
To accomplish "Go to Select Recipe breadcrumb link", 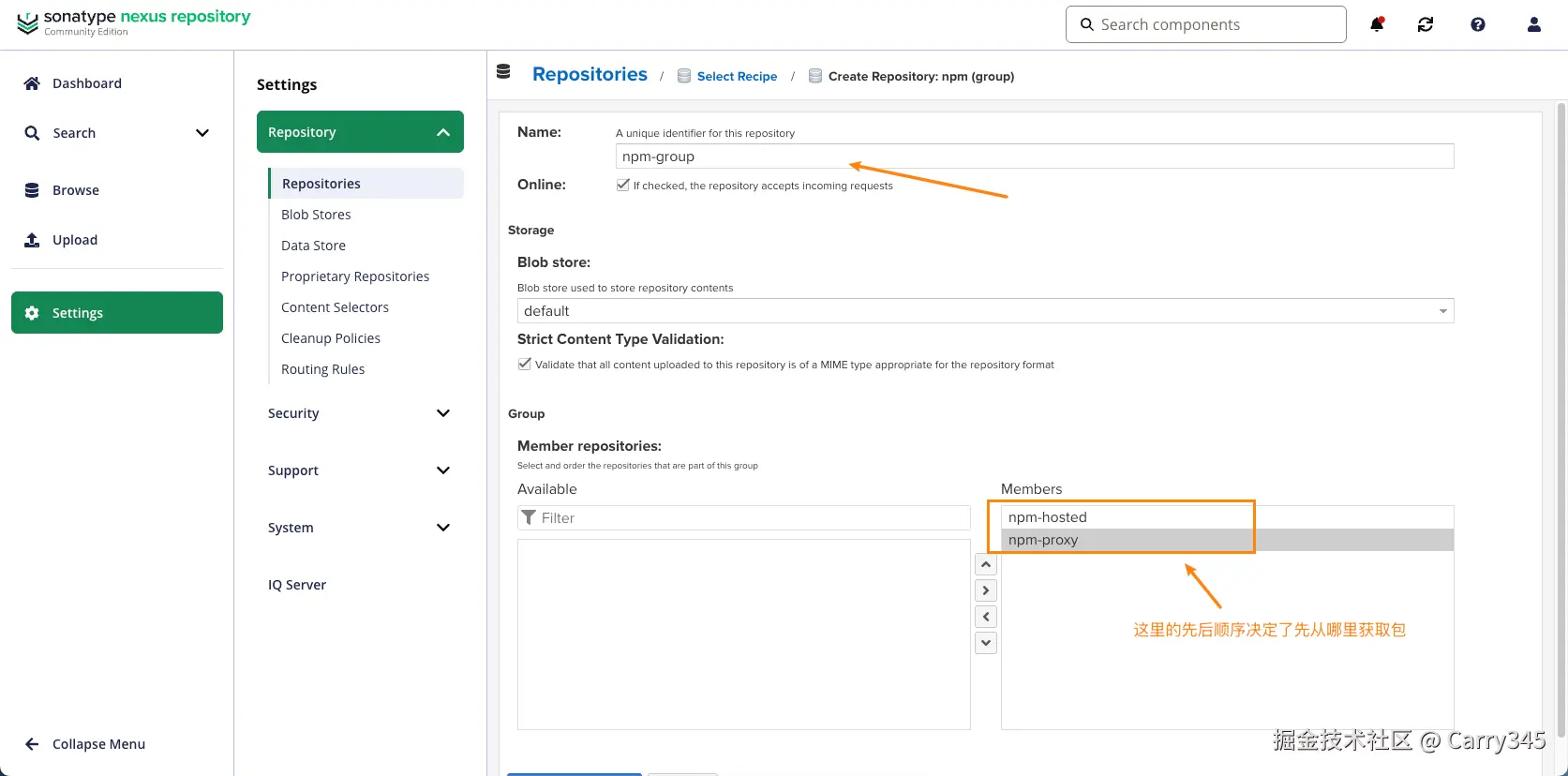I will [737, 77].
